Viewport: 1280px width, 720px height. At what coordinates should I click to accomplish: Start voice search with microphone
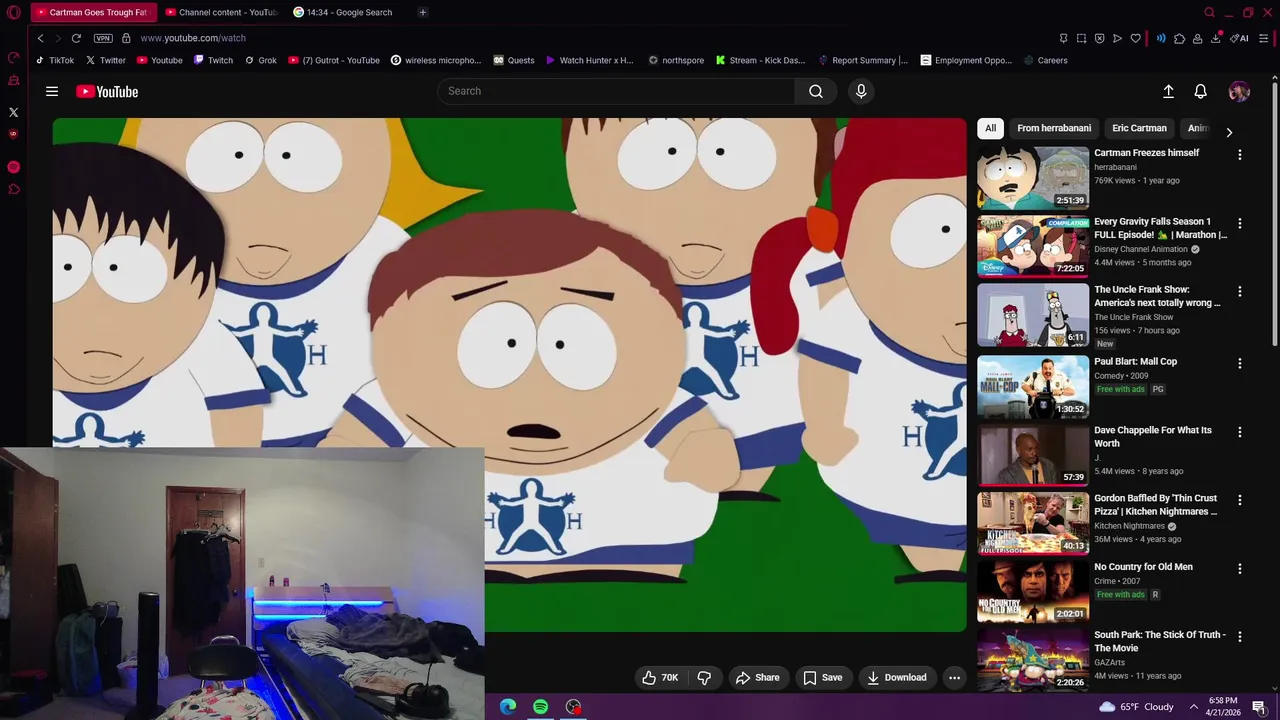861,91
